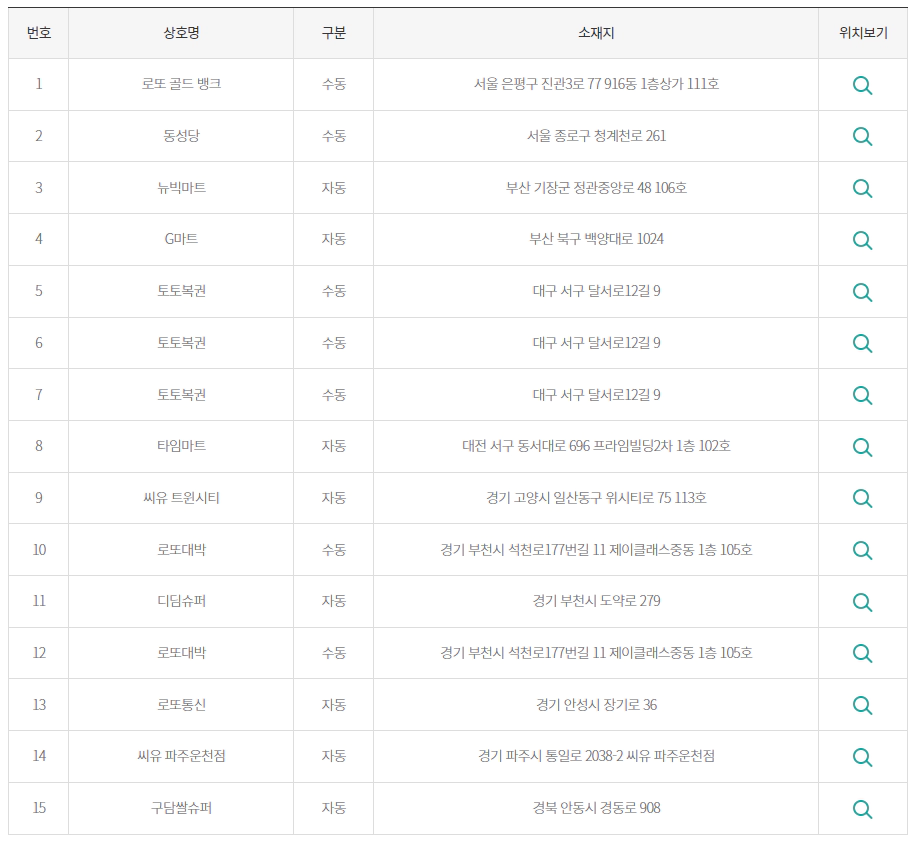913x841 pixels.
Task: Click 수동 in the 동성당 row
Action: click(x=334, y=136)
